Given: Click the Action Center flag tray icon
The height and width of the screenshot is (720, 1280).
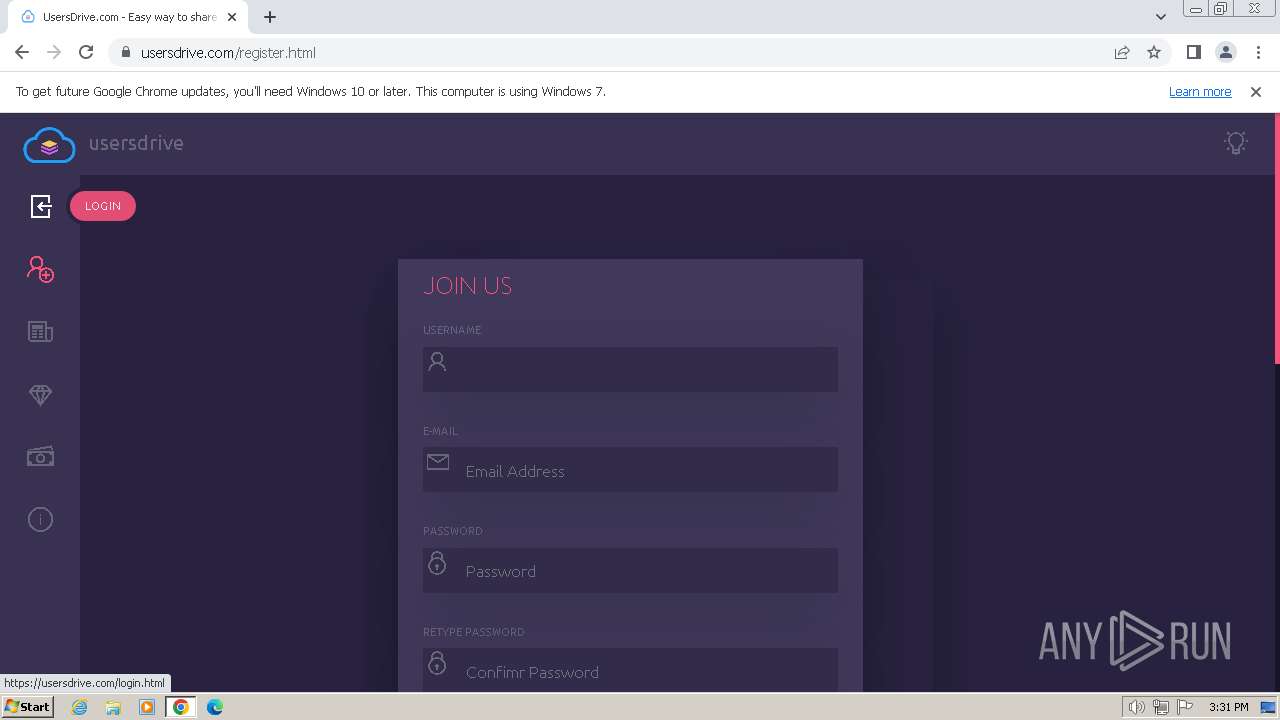Looking at the screenshot, I should [x=1185, y=707].
